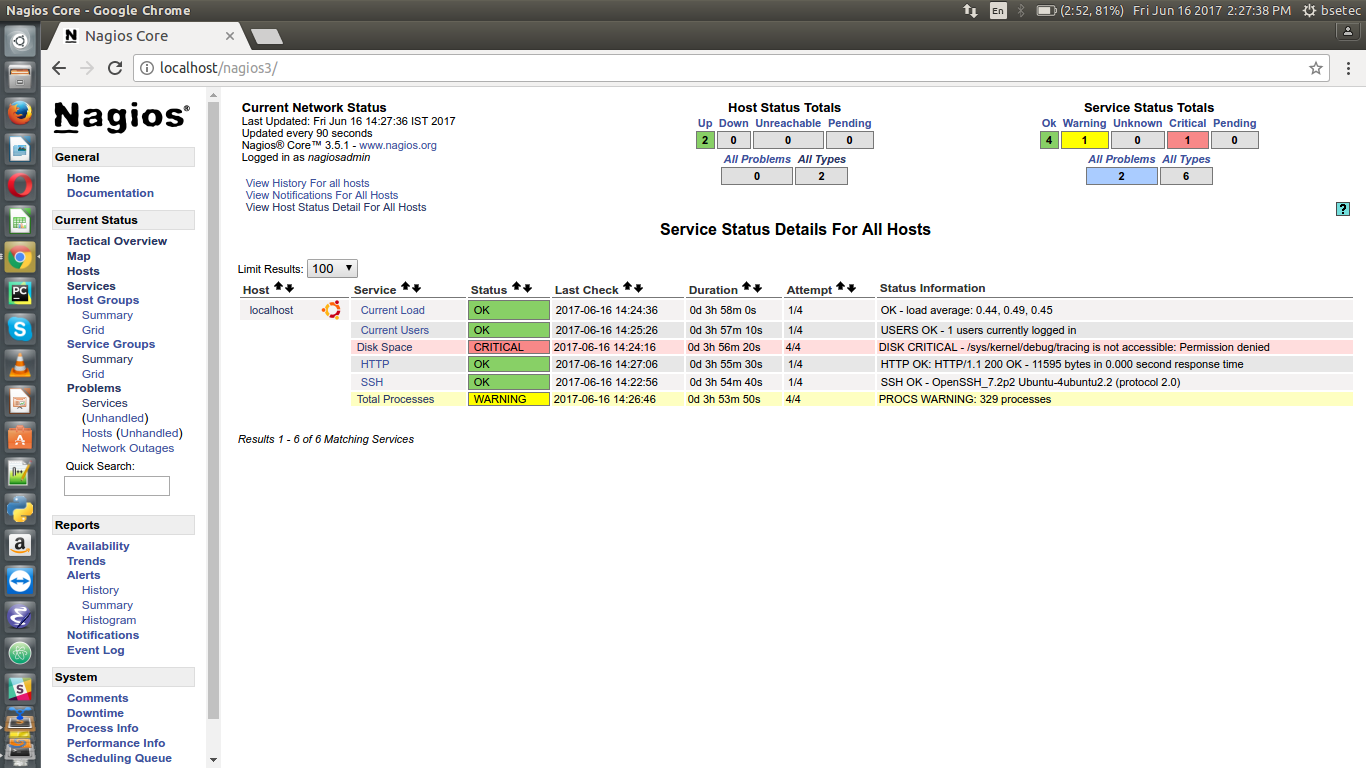The width and height of the screenshot is (1366, 768).
Task: Click the blue service All Problems count 2
Action: 1122,176
